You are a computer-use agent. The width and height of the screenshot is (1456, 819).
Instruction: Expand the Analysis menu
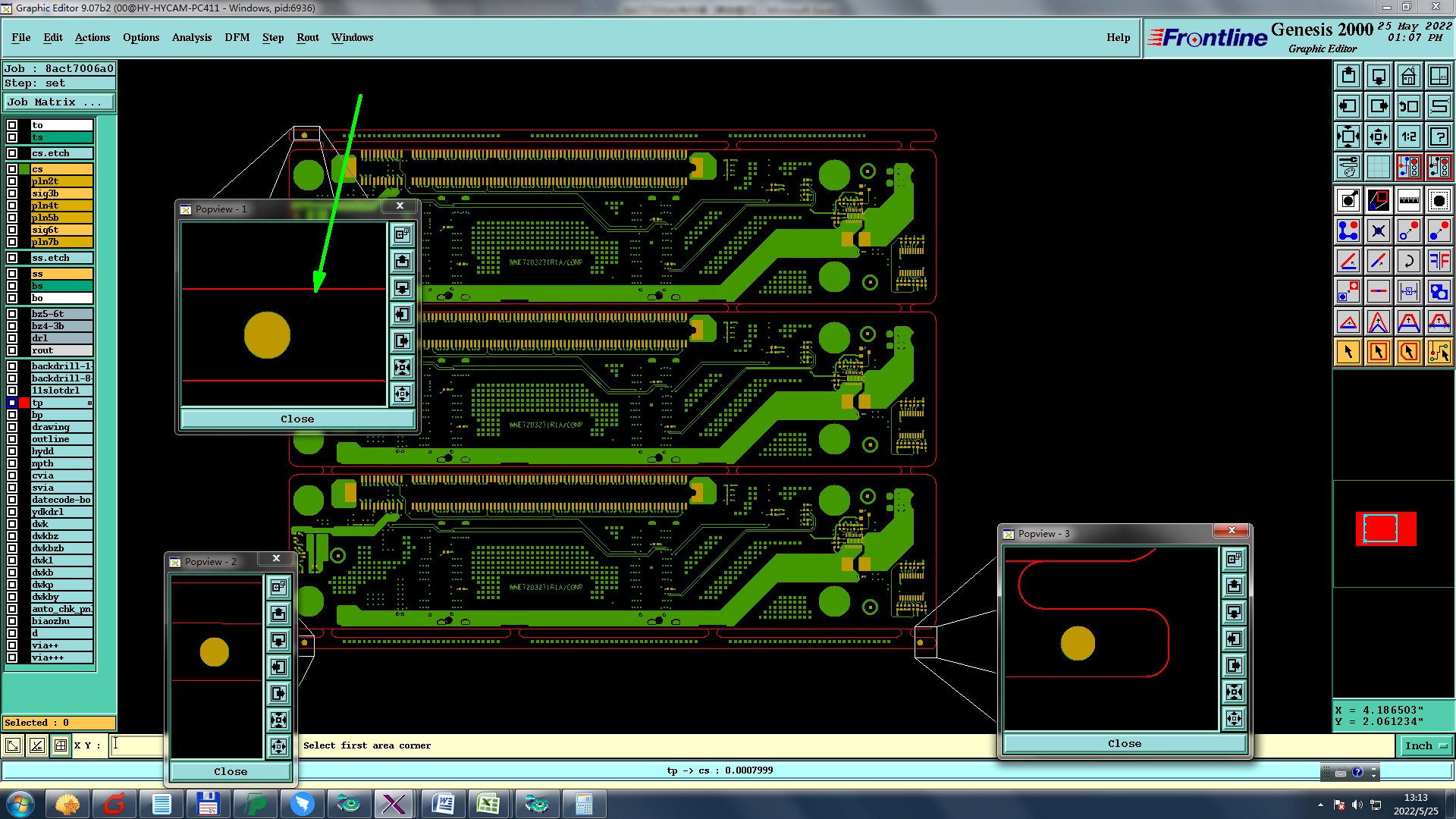pyautogui.click(x=191, y=37)
